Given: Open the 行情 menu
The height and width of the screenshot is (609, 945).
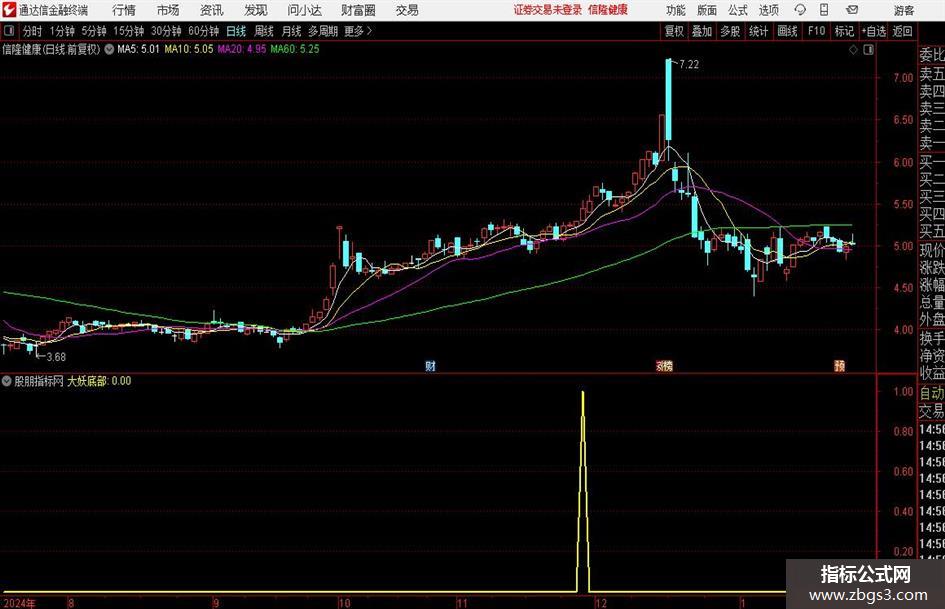Looking at the screenshot, I should click(124, 10).
